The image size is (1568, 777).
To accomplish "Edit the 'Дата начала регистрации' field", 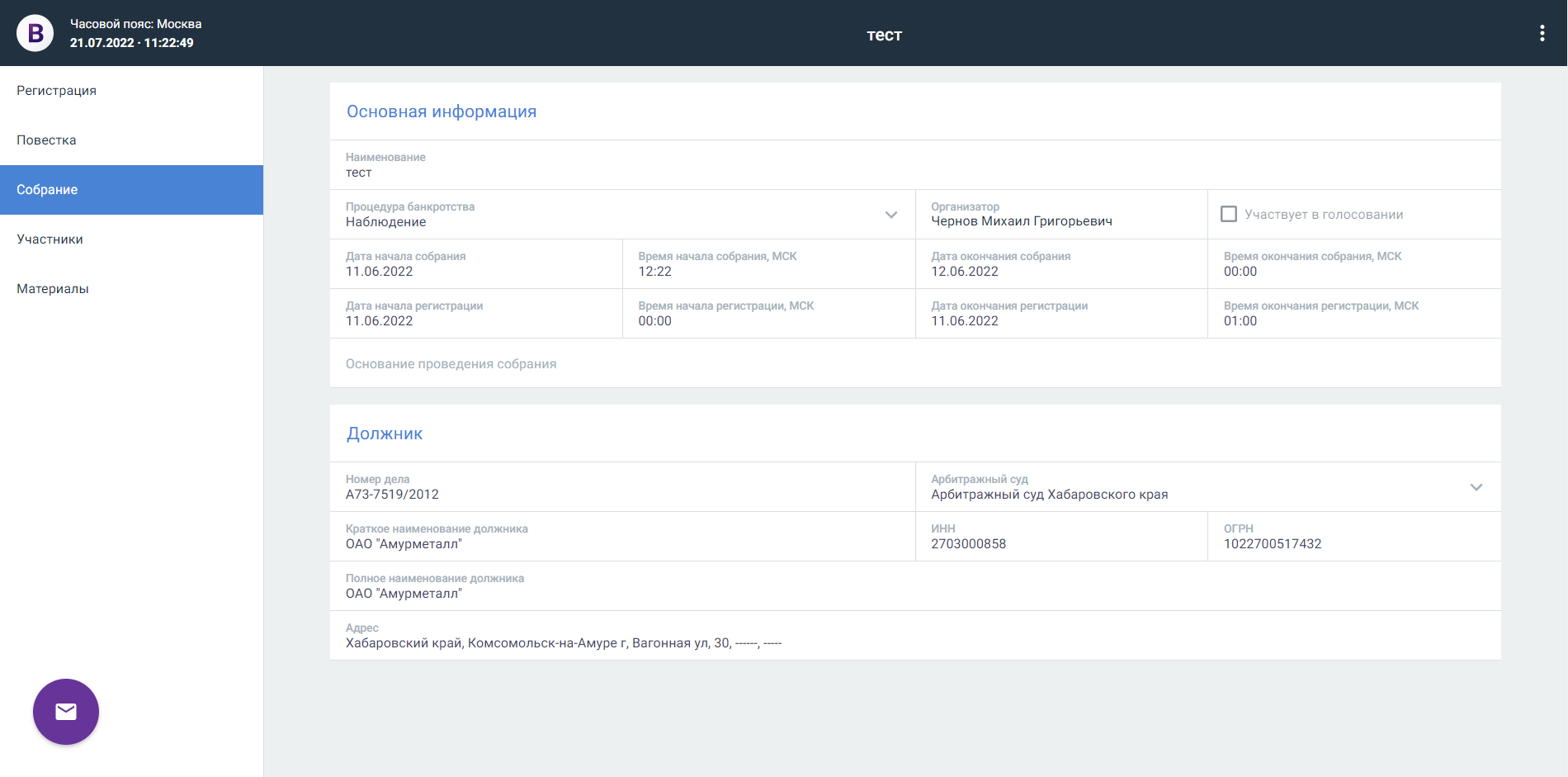I will [x=476, y=314].
